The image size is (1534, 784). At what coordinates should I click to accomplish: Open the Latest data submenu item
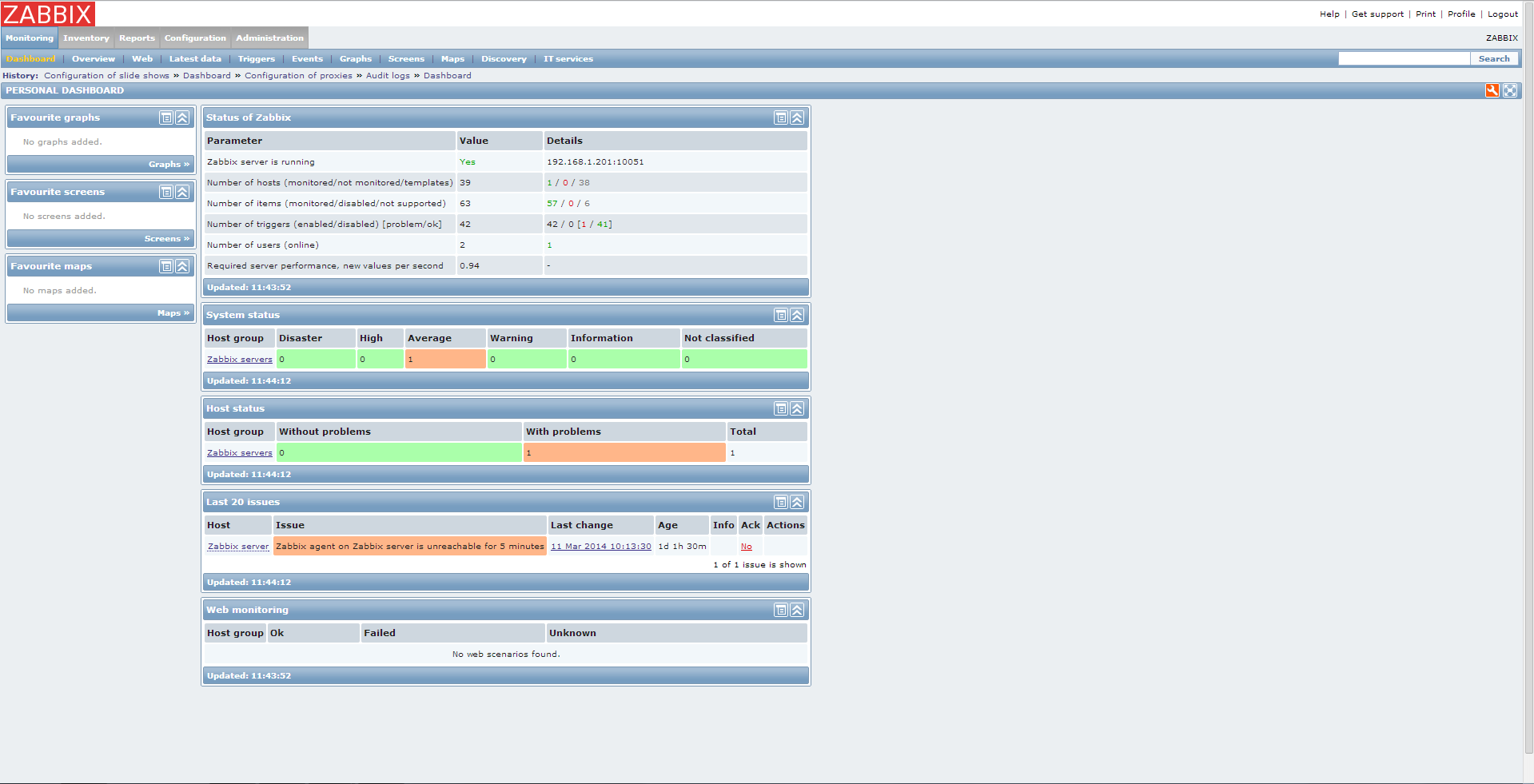tap(195, 59)
